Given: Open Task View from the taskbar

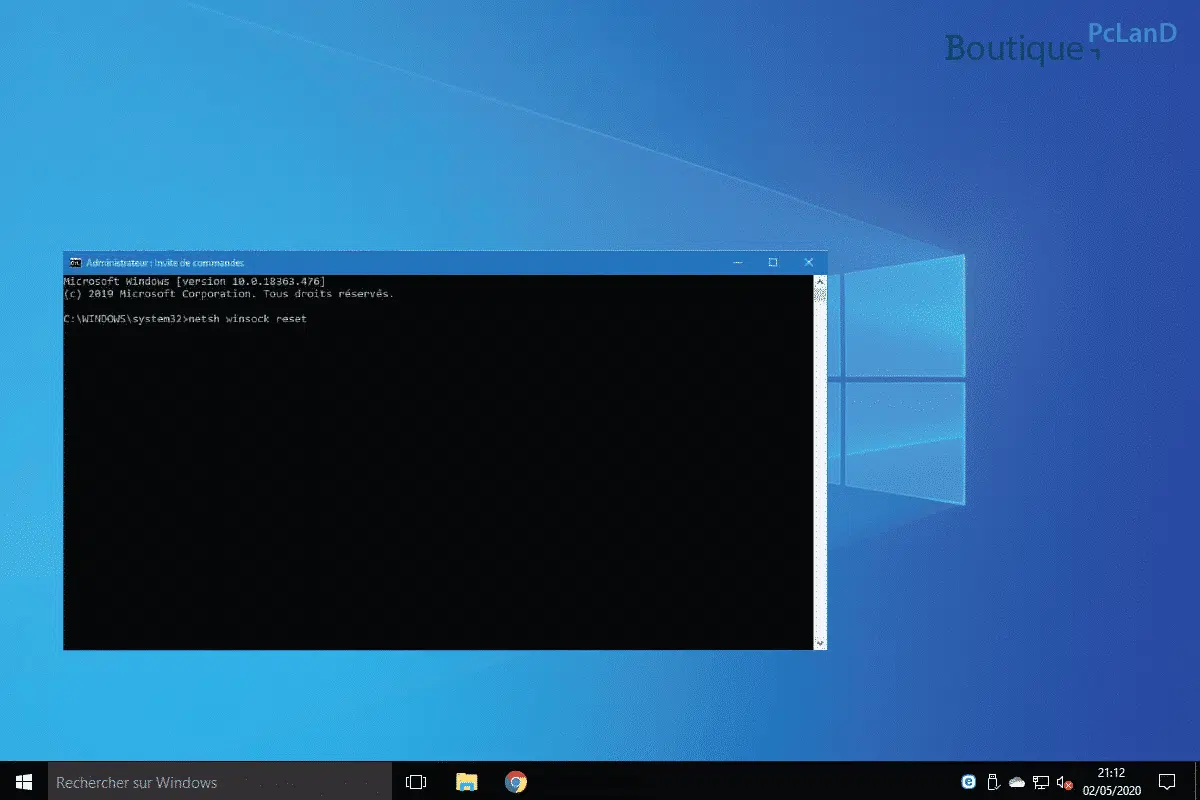Looking at the screenshot, I should click(417, 781).
